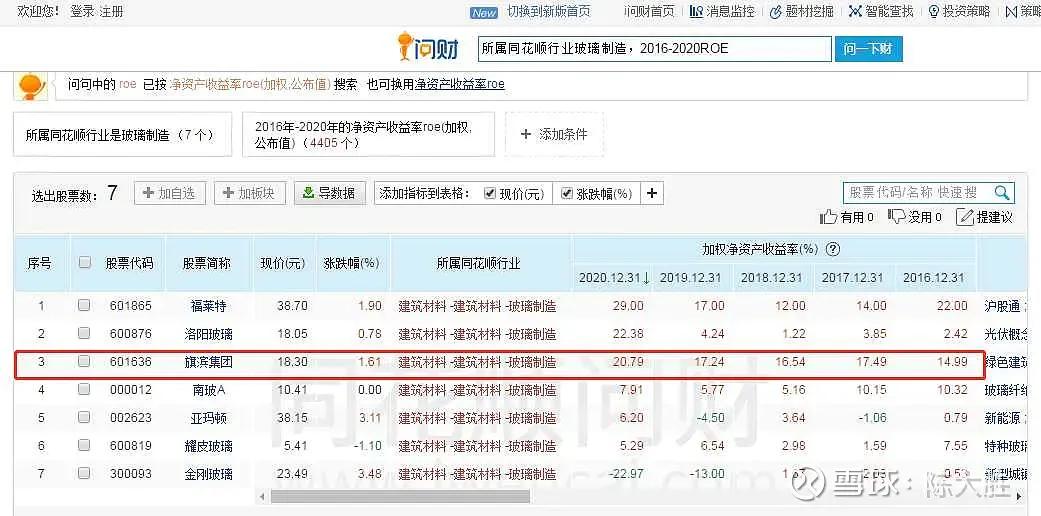Click the 加自选 button
The height and width of the screenshot is (516, 1041).
[x=170, y=193]
